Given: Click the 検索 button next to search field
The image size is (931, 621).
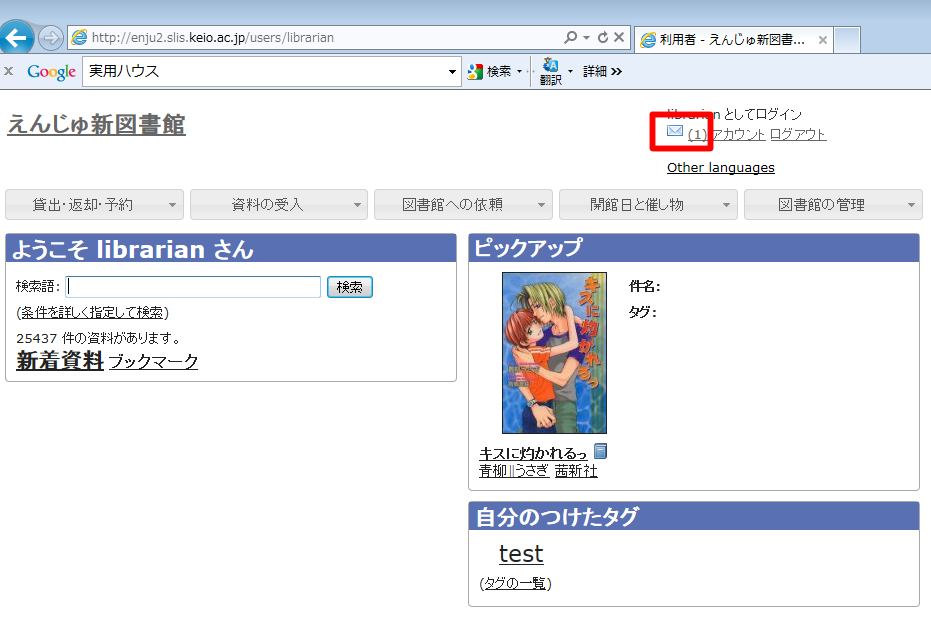Looking at the screenshot, I should pos(350,287).
